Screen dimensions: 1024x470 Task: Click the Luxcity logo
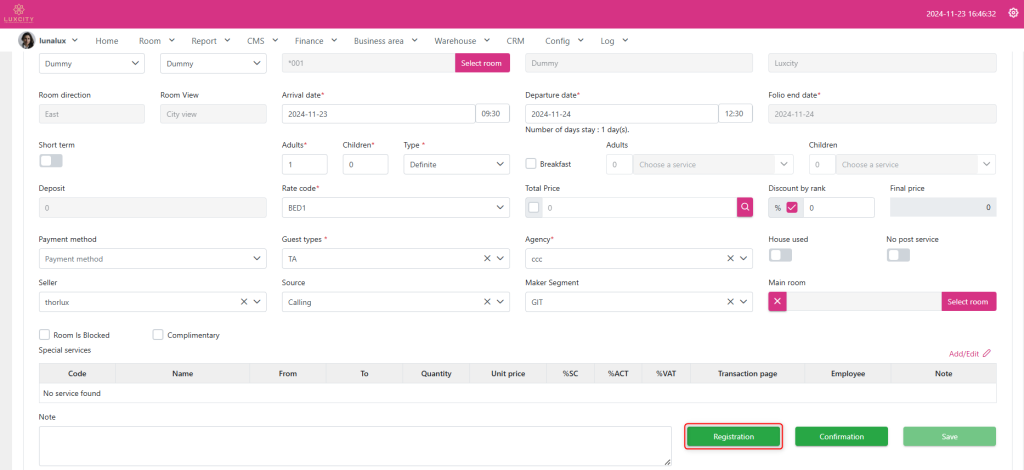20,14
